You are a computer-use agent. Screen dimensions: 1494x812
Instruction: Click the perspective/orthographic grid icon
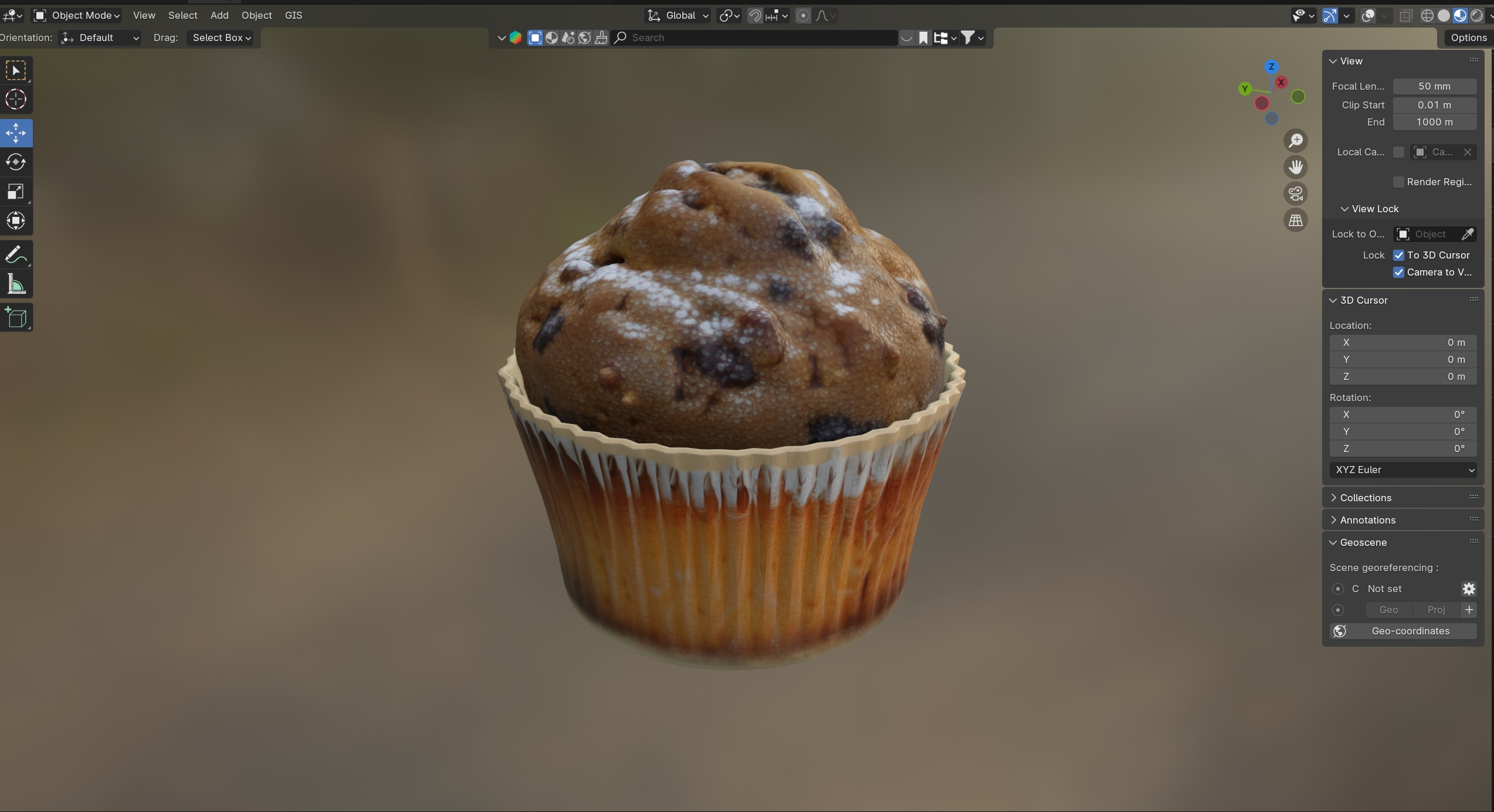(x=1295, y=220)
